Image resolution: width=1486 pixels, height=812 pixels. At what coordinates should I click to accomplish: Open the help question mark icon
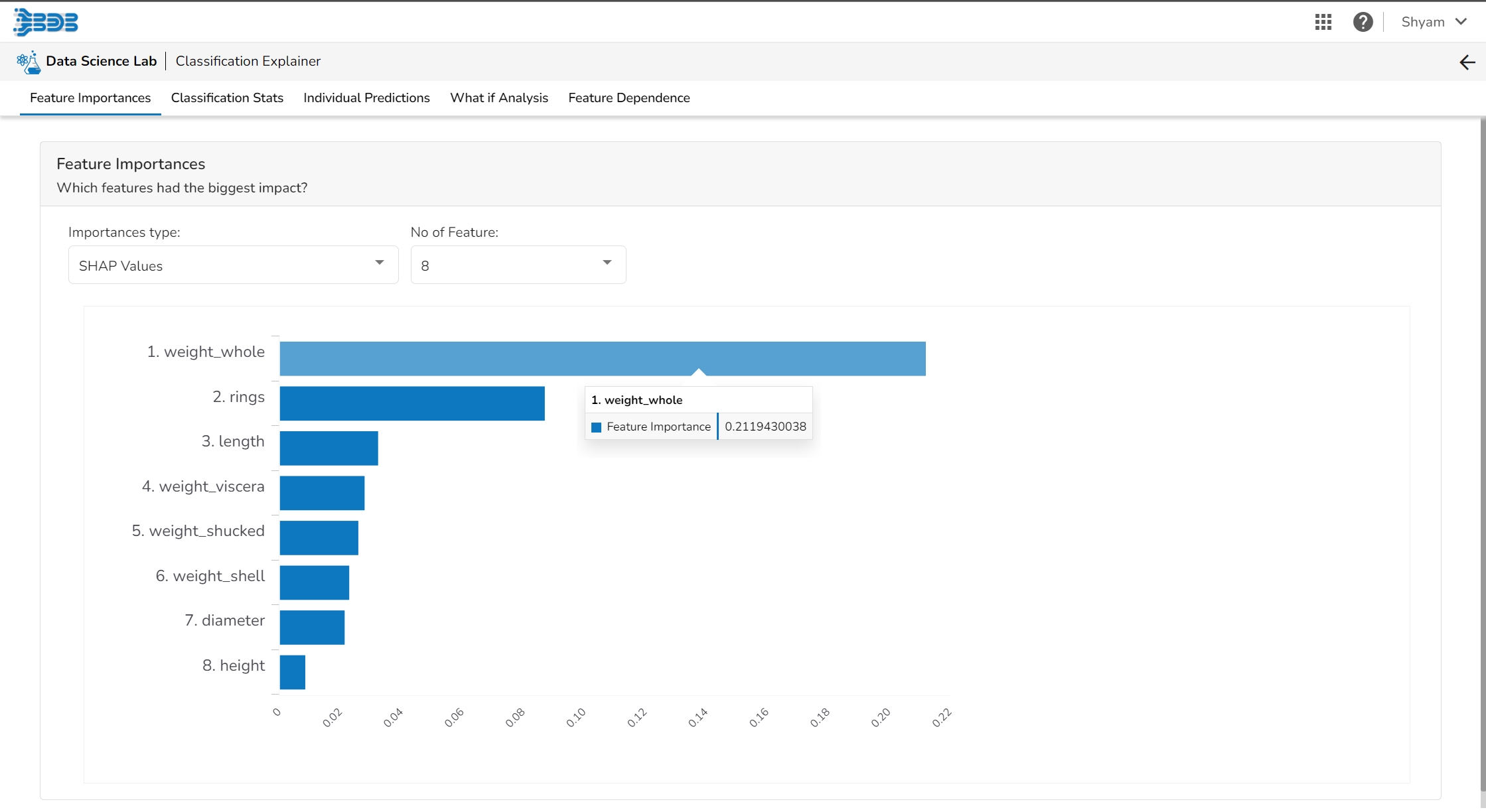click(1363, 22)
